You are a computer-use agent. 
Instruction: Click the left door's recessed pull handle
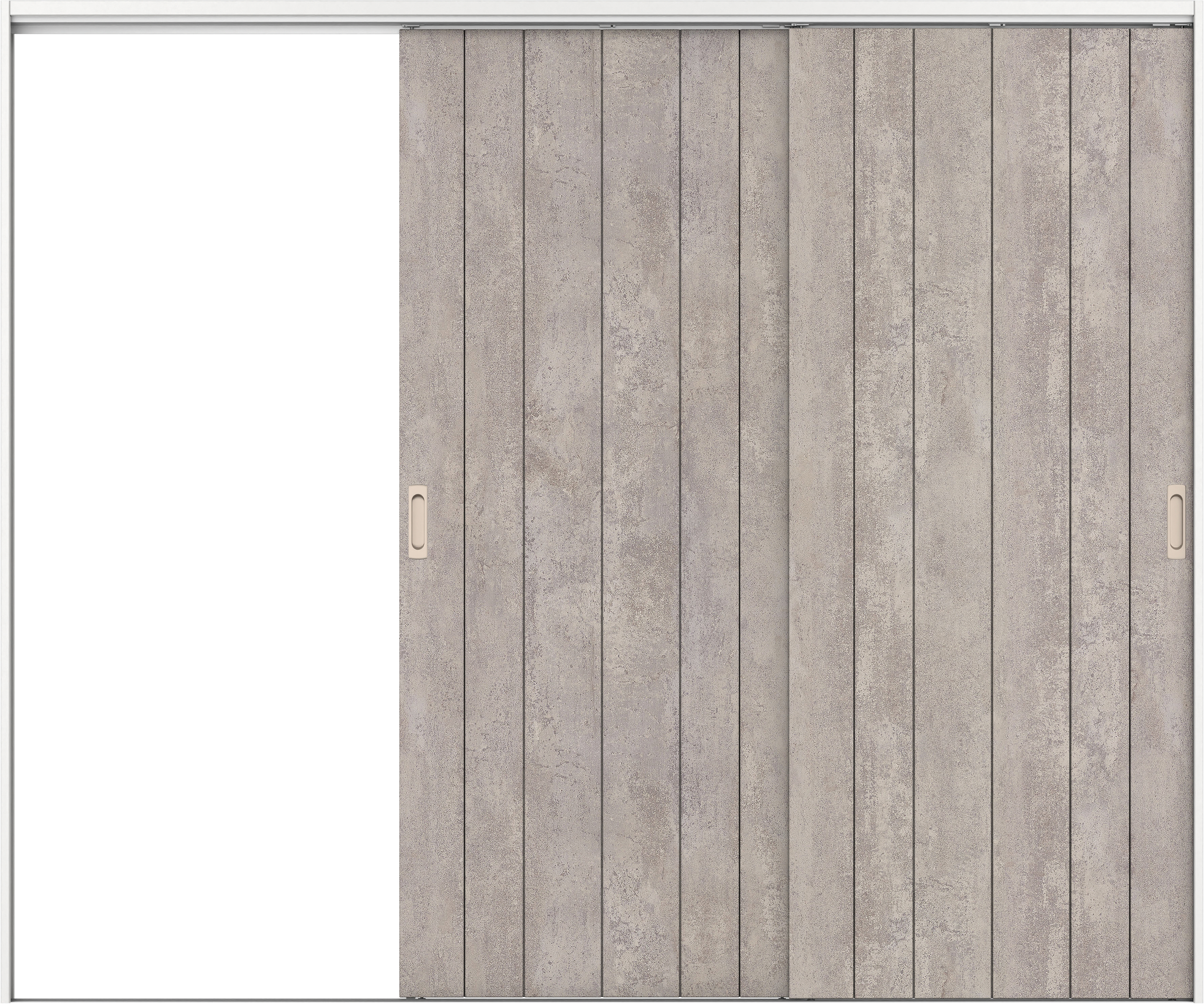[x=417, y=522]
